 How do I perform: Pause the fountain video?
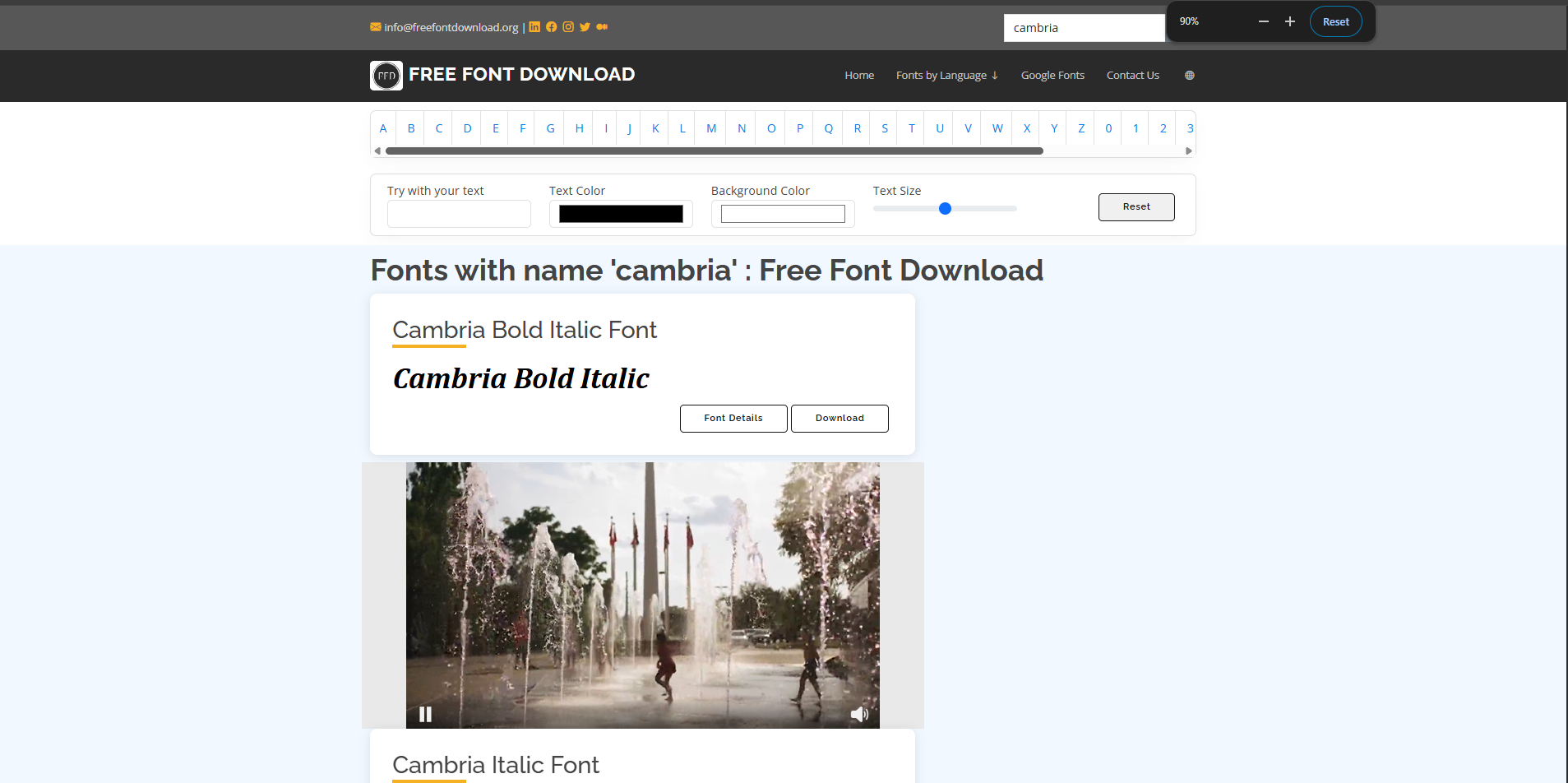(426, 714)
